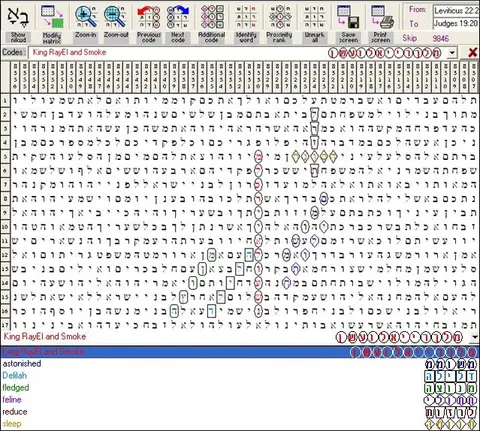
Task: Click the green Hebrew letters beside 'fledged'
Action: (451, 388)
